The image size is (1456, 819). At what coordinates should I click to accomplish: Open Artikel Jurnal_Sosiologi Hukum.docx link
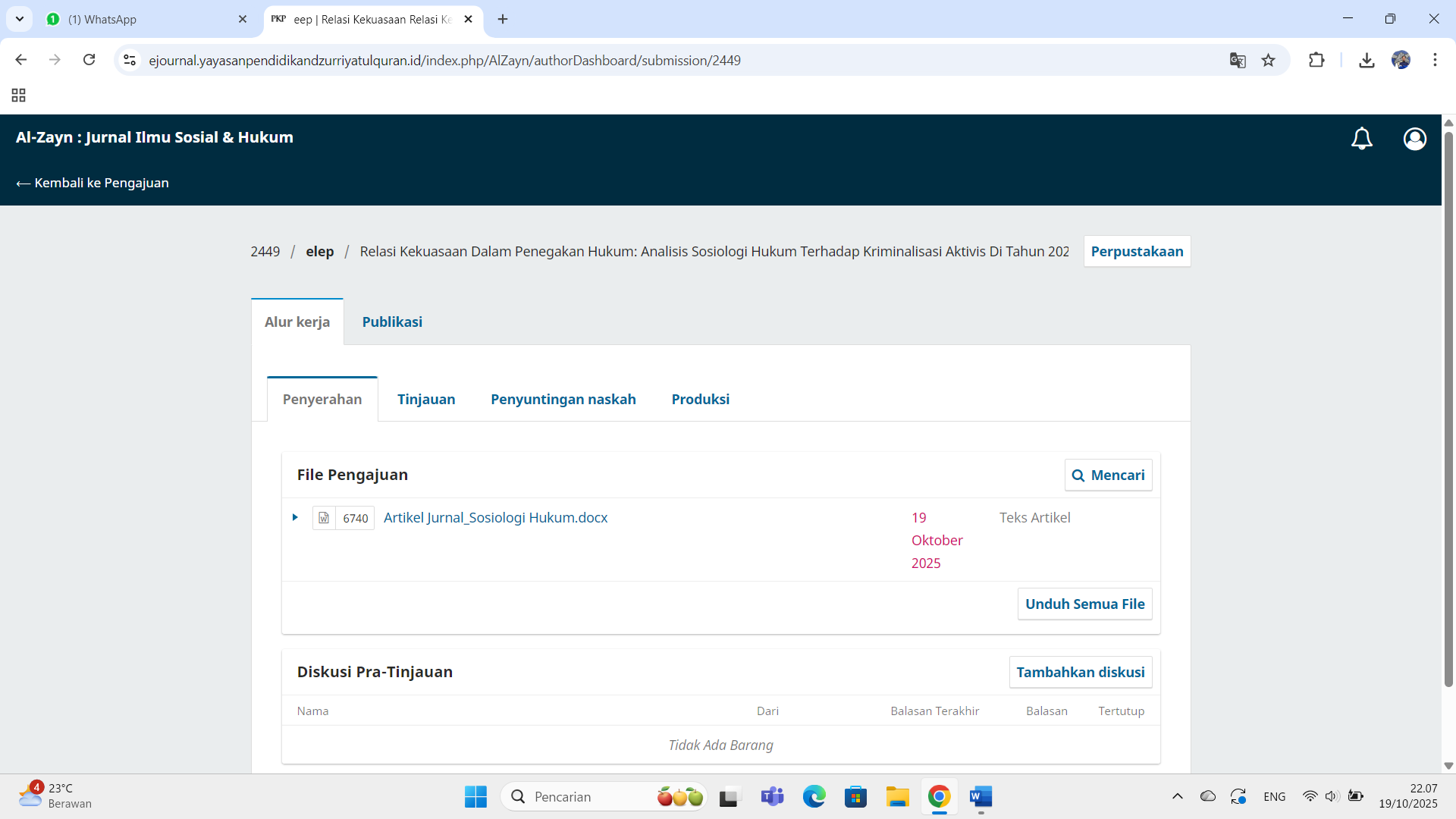click(495, 517)
